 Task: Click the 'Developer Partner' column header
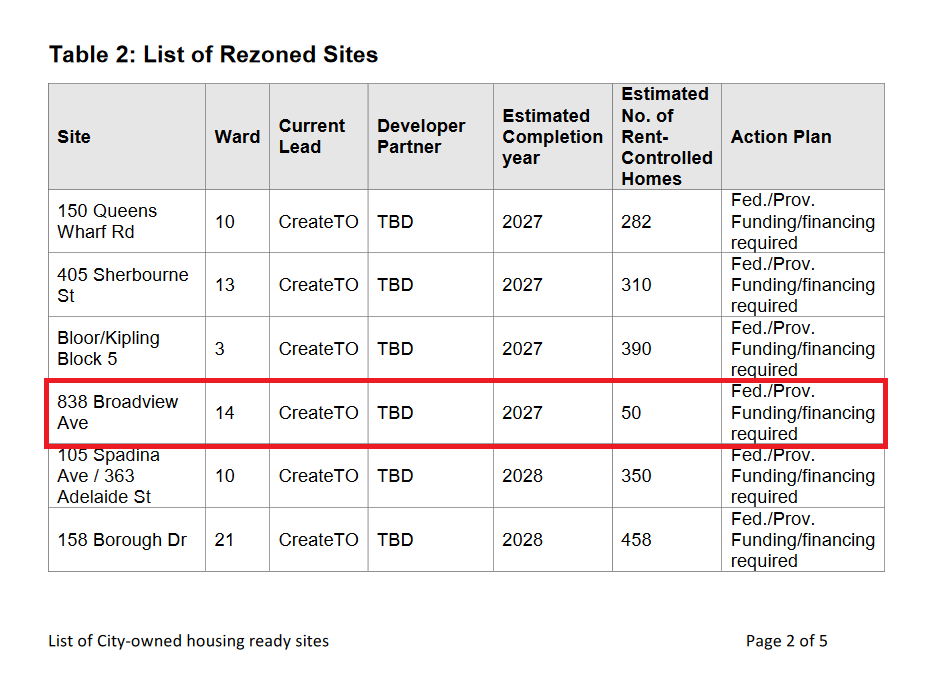(421, 137)
